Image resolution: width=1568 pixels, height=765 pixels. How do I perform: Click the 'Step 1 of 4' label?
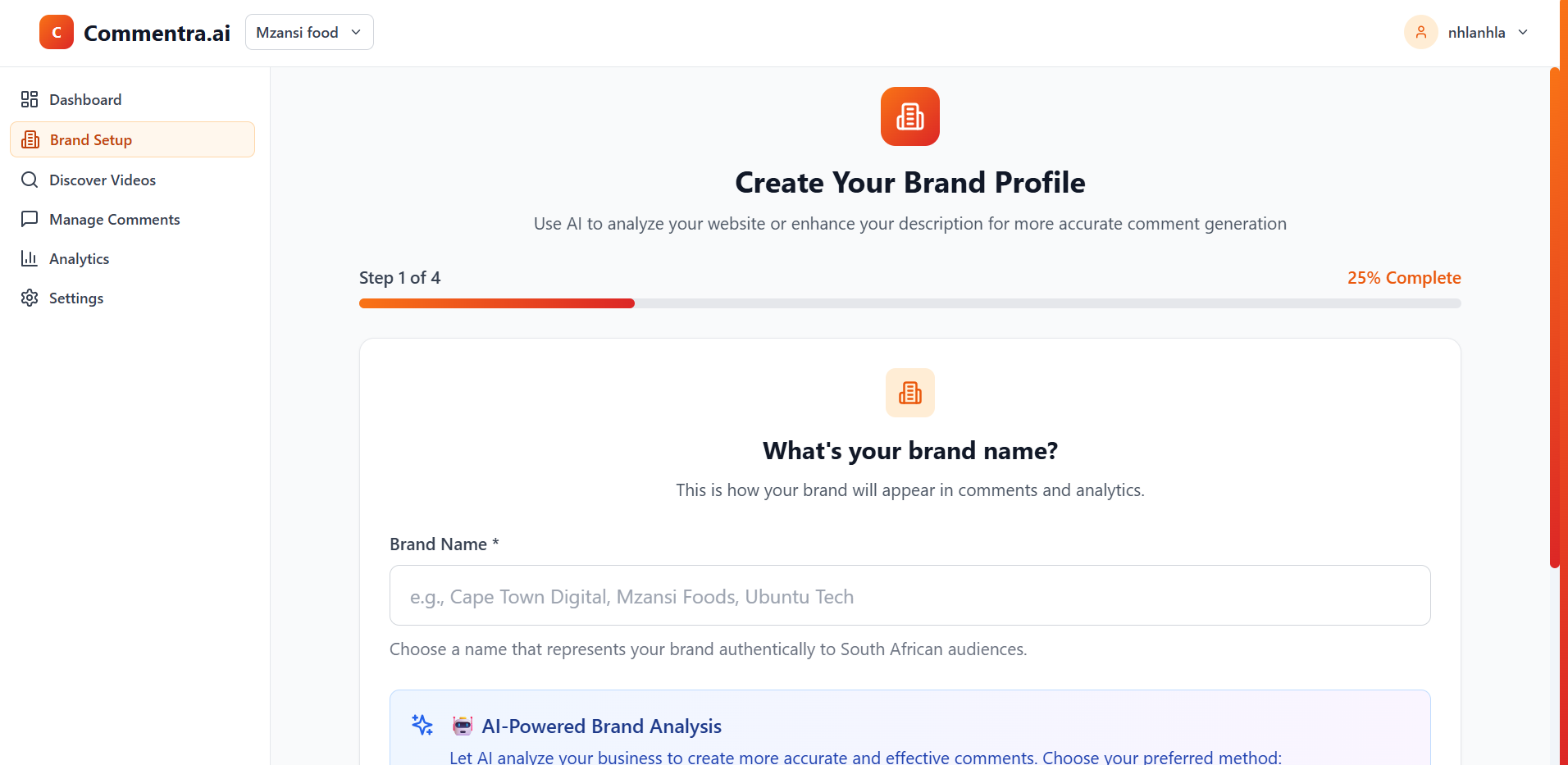click(399, 278)
